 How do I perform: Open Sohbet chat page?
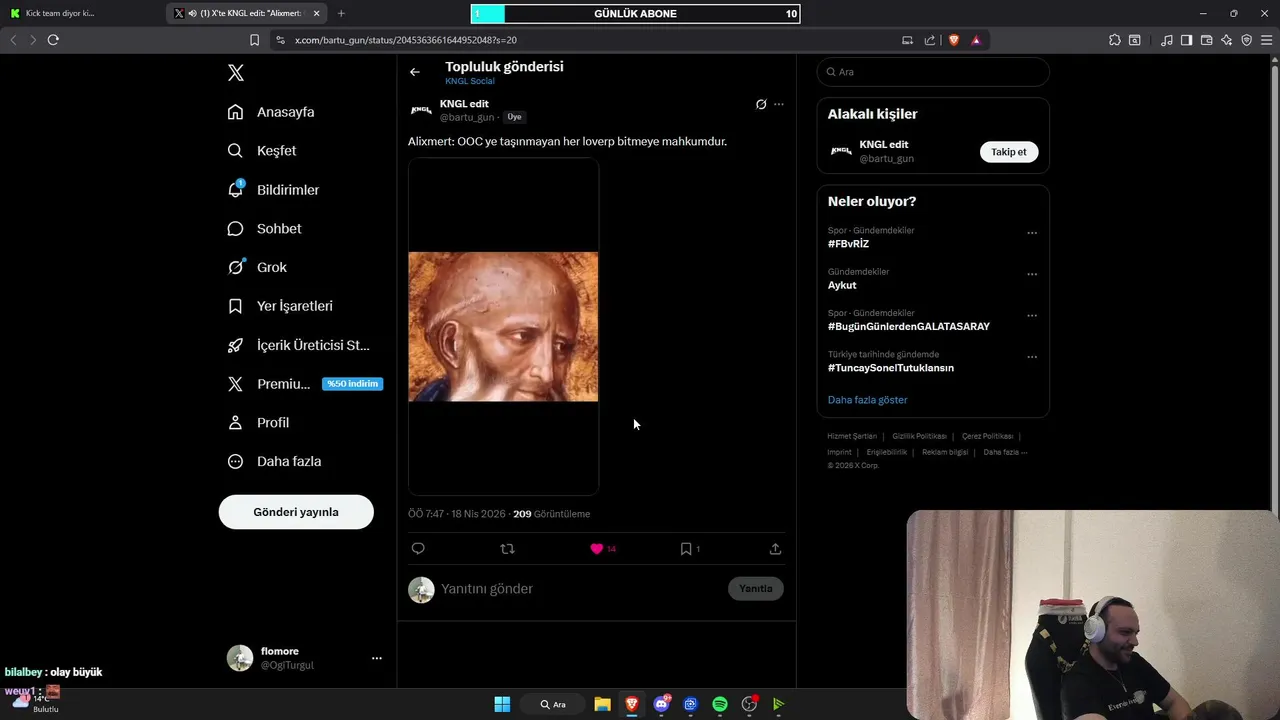pyautogui.click(x=264, y=229)
